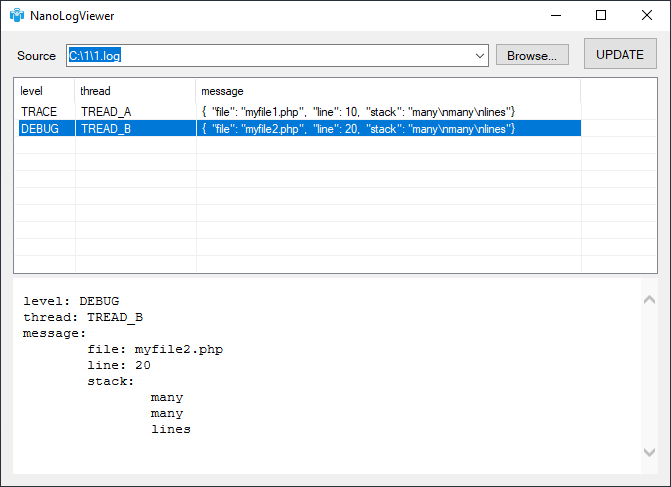
Task: Click the Source label
Action: pos(36,56)
